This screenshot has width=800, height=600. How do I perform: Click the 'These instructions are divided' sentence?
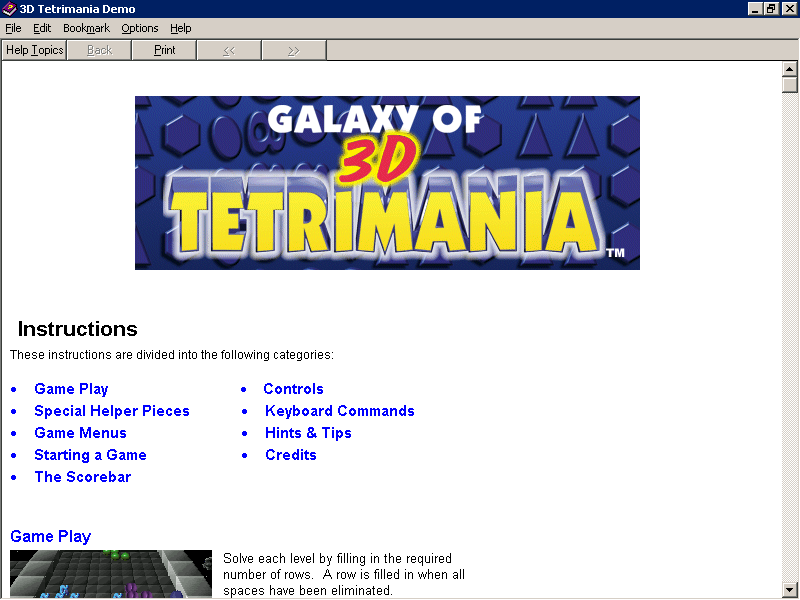172,355
